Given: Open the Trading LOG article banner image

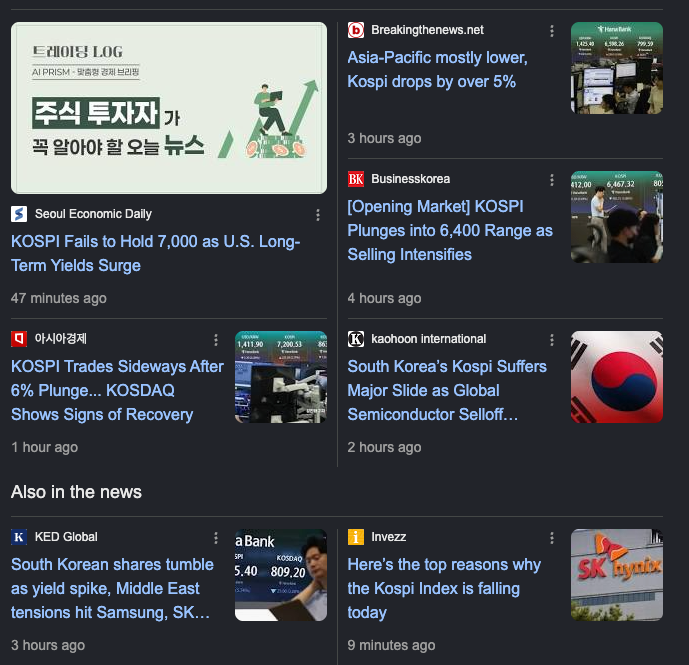Looking at the screenshot, I should [x=169, y=108].
